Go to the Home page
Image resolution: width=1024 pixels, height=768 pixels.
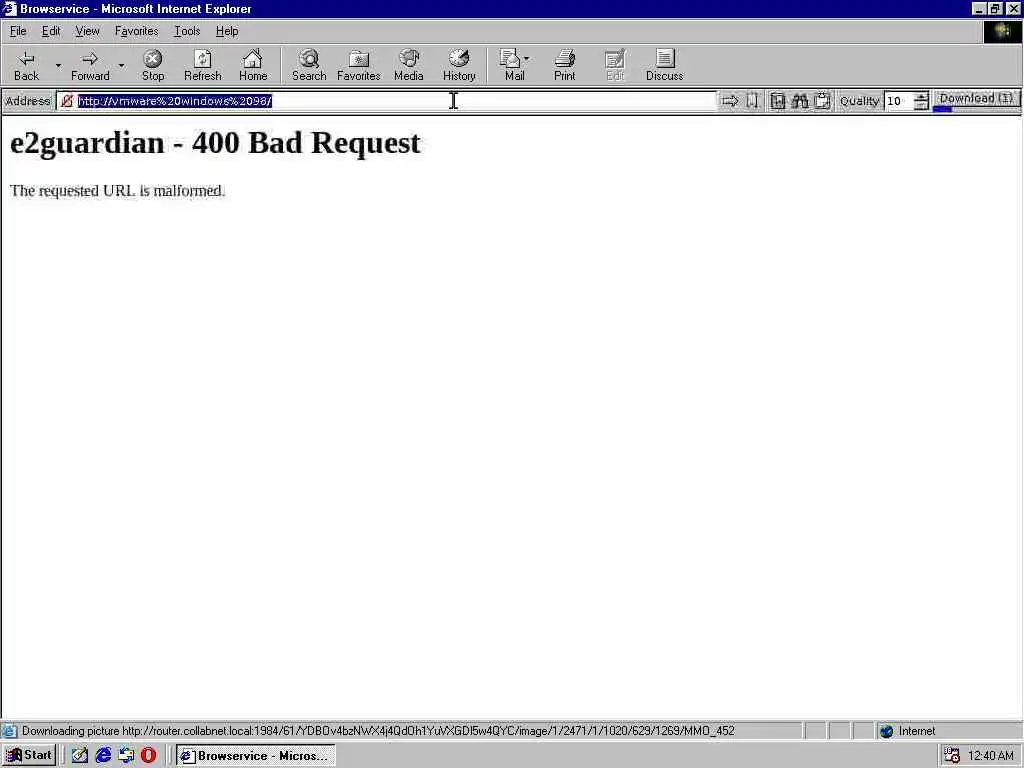tap(253, 65)
